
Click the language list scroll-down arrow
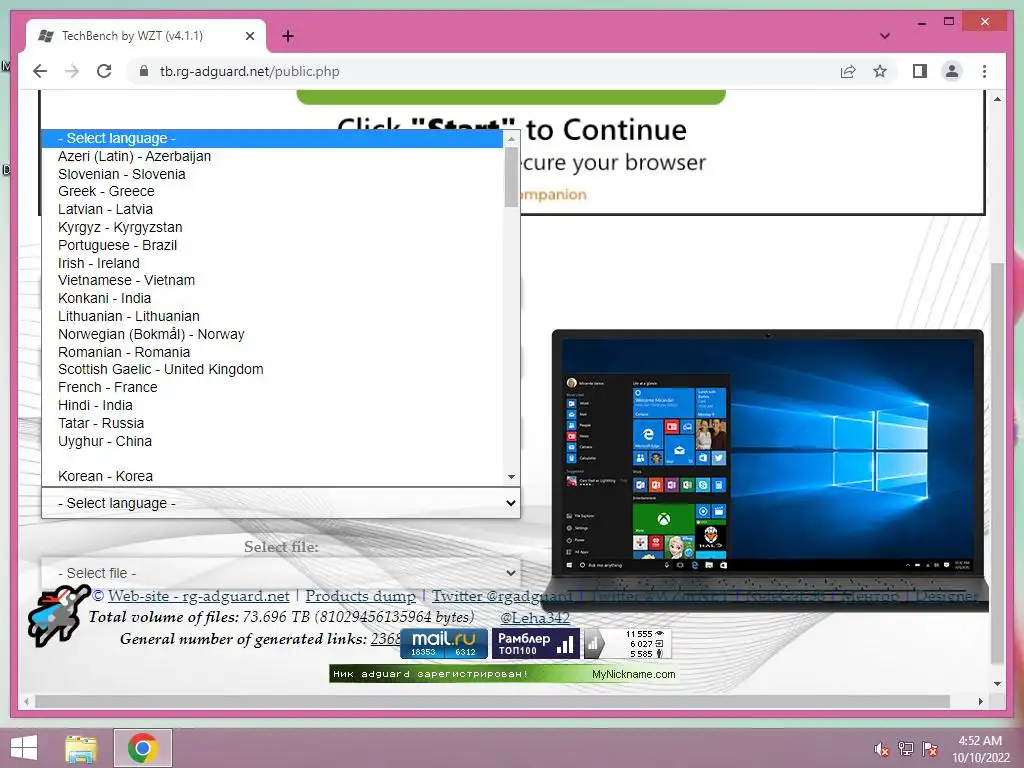[511, 477]
